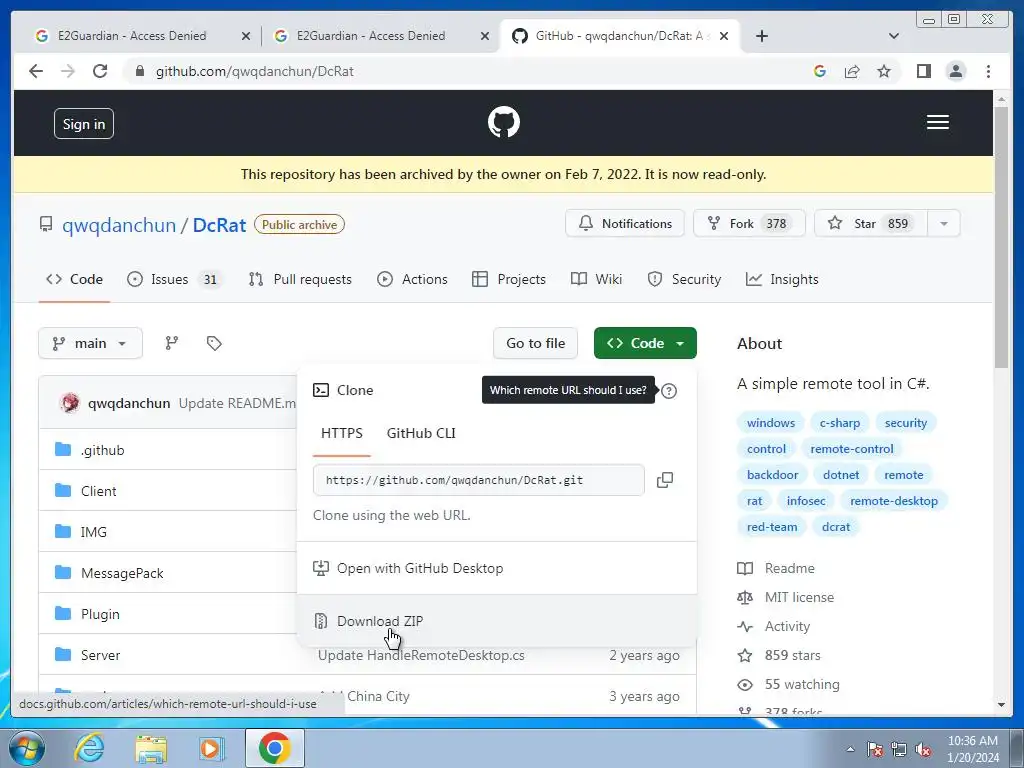Click the clone URL text field
This screenshot has width=1024, height=768.
479,480
